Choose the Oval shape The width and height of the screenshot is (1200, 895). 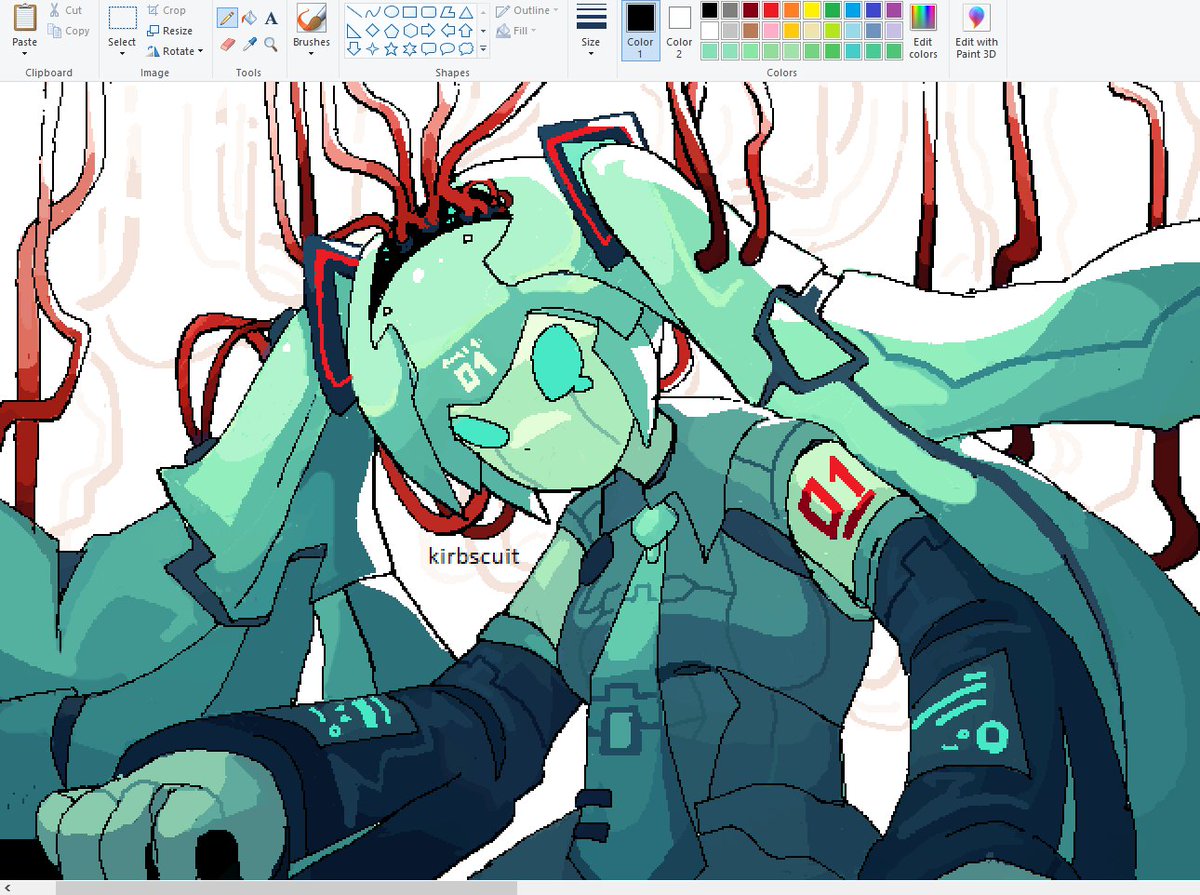click(x=391, y=12)
